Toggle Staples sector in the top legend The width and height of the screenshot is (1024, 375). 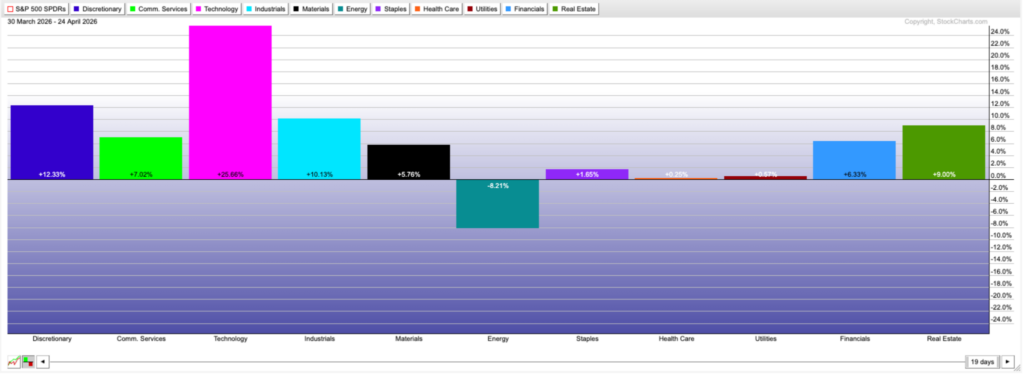(392, 9)
